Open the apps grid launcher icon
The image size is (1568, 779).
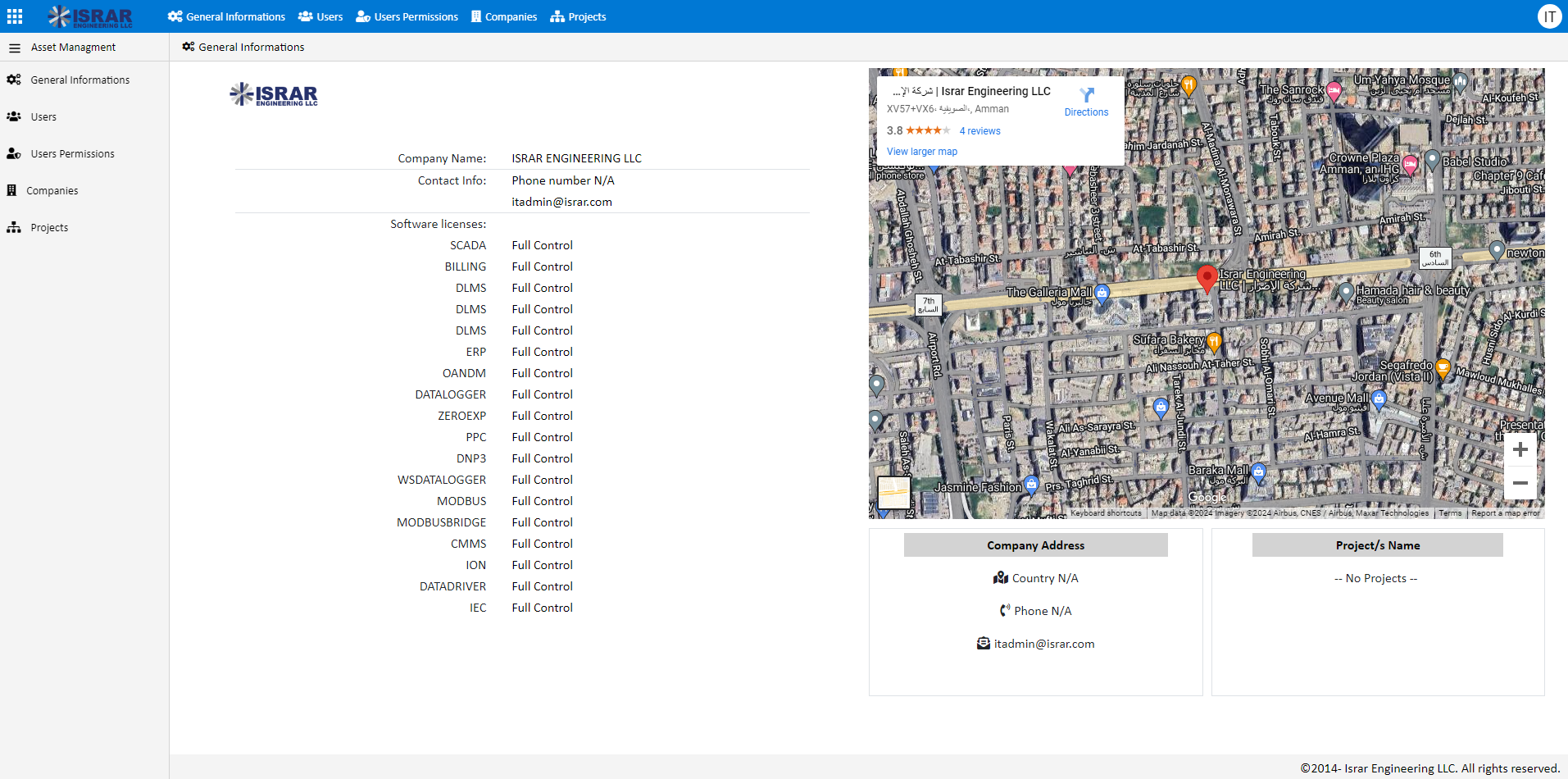(x=15, y=16)
